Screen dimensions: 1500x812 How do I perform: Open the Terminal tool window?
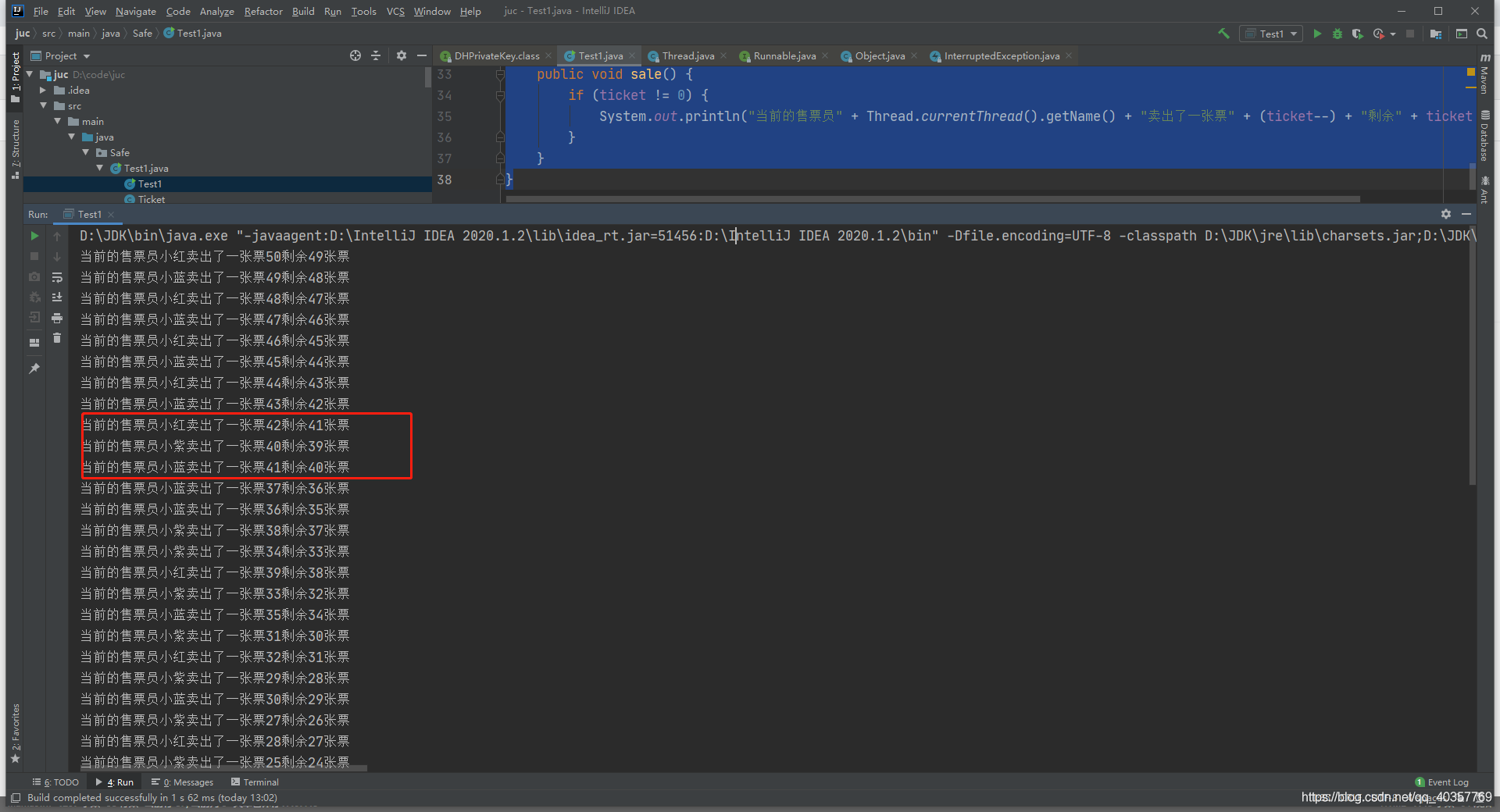coord(255,782)
